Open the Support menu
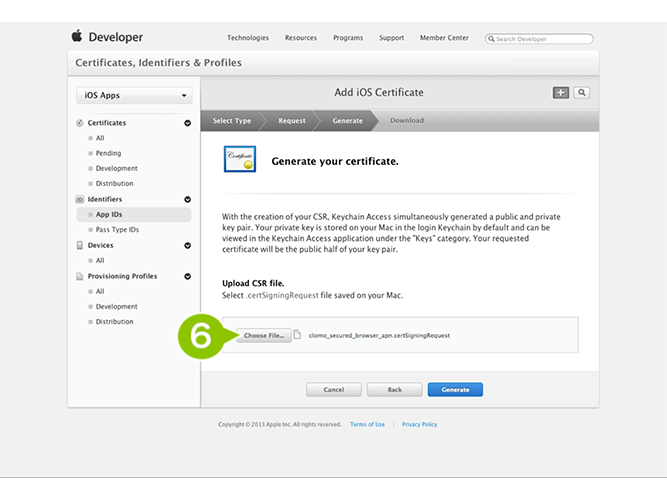 click(x=392, y=38)
